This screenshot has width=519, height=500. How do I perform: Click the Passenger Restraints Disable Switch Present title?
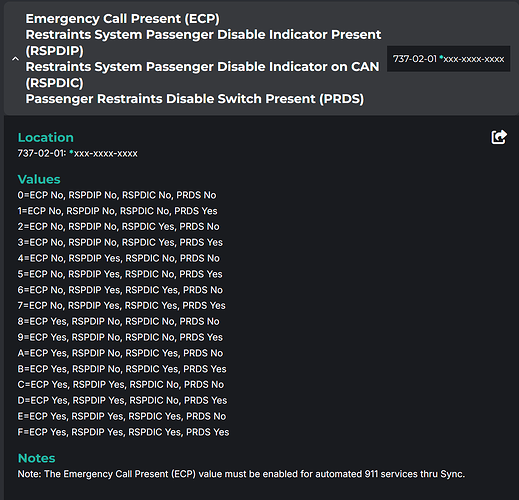click(x=195, y=99)
